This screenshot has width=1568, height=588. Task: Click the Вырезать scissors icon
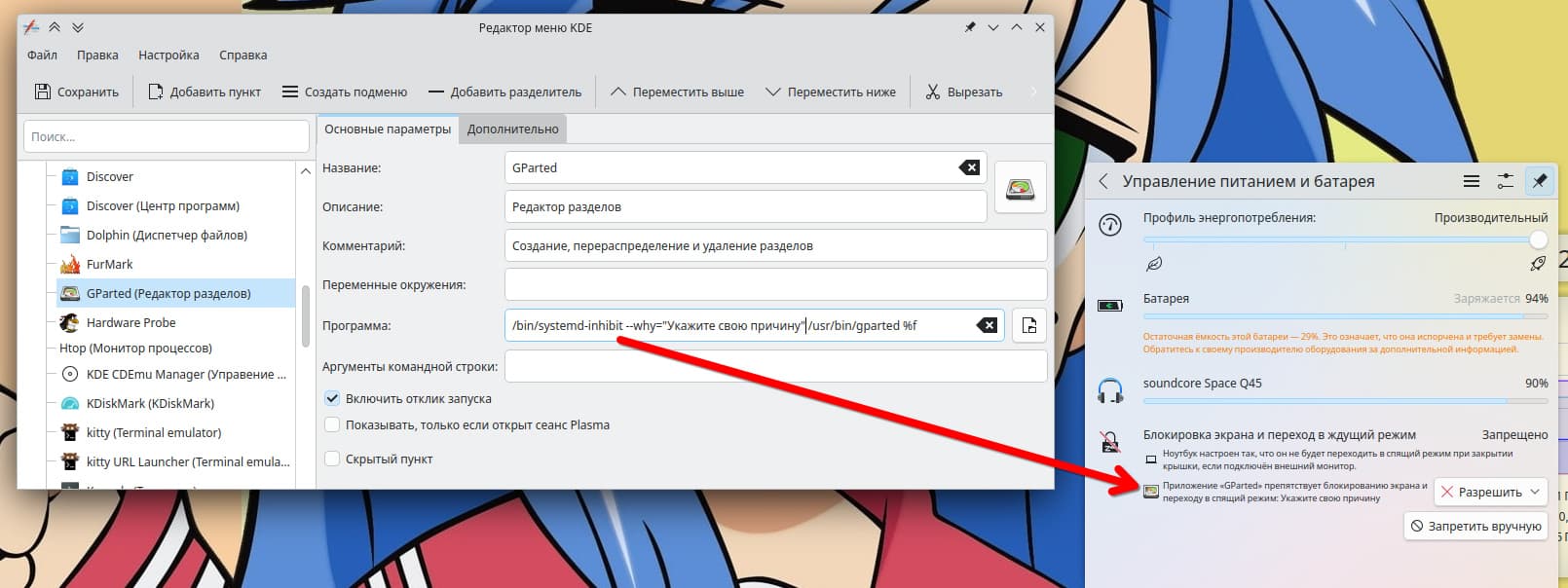[x=933, y=92]
